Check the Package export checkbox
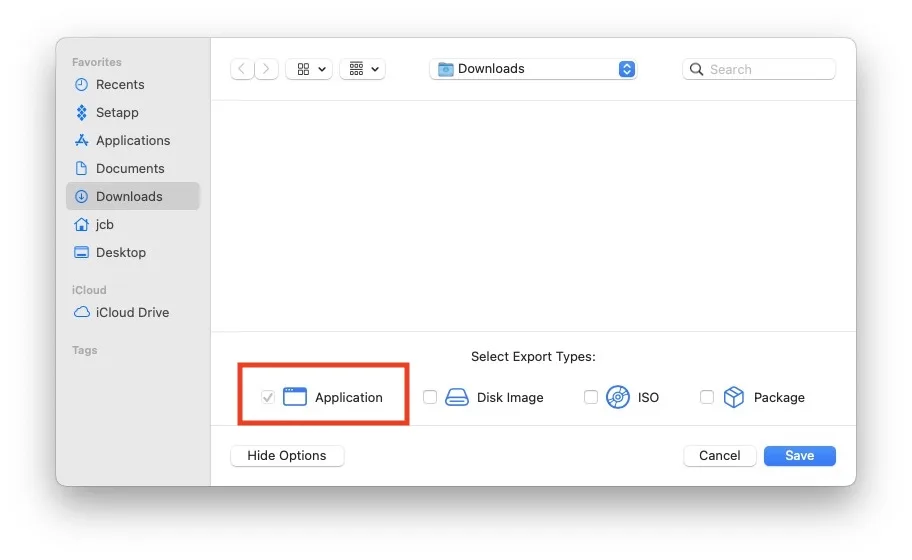The image size is (912, 560). [707, 397]
